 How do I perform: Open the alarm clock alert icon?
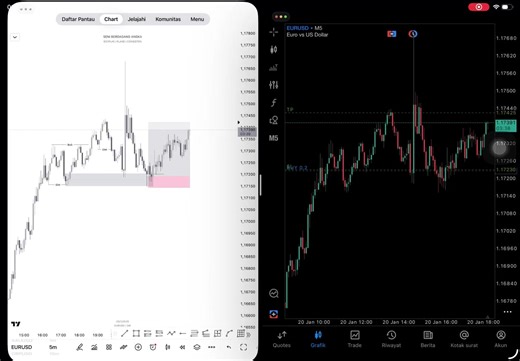(153, 347)
